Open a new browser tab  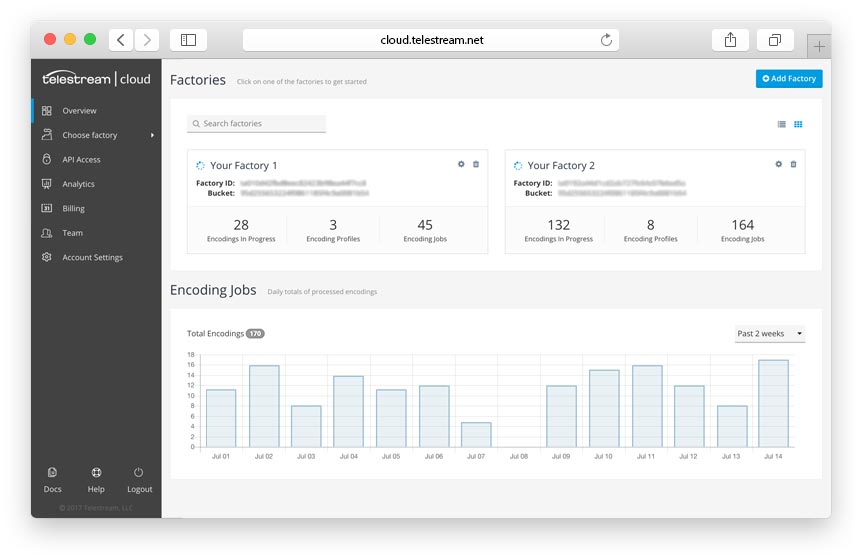[x=819, y=46]
